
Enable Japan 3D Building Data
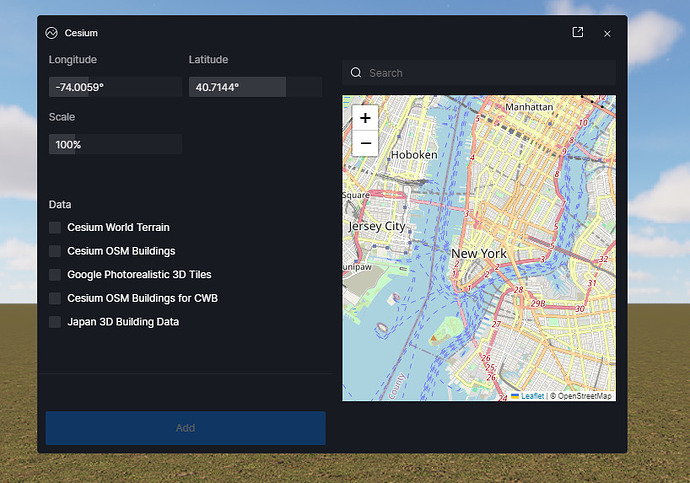tap(55, 322)
